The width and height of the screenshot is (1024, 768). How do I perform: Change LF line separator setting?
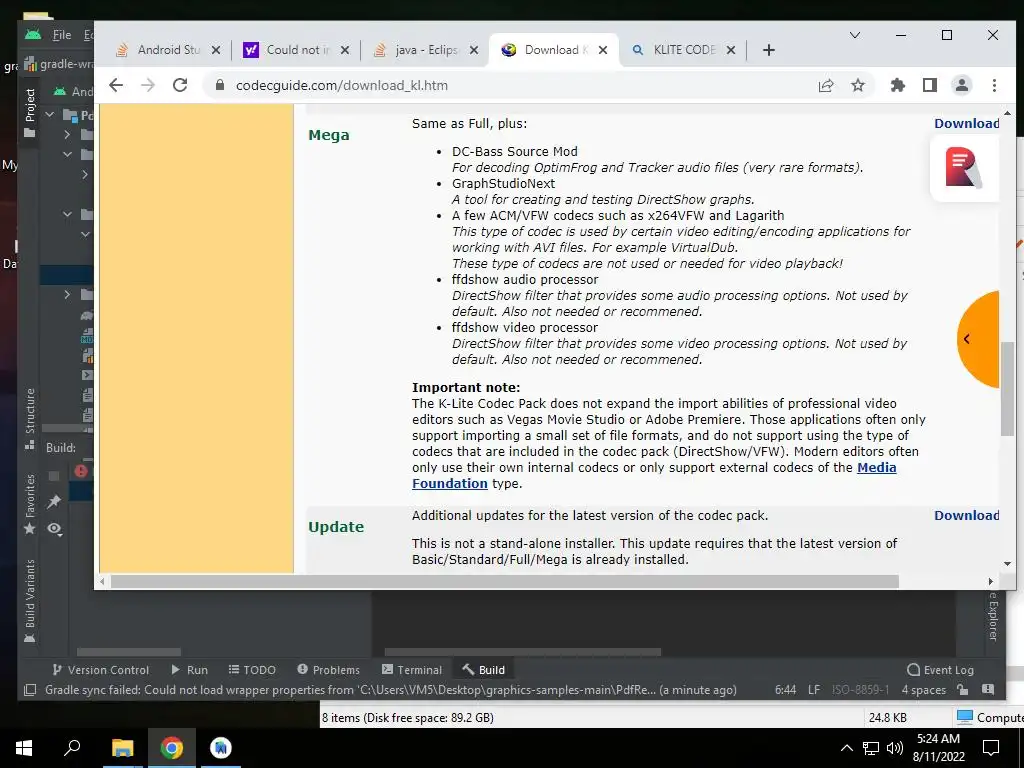point(814,690)
